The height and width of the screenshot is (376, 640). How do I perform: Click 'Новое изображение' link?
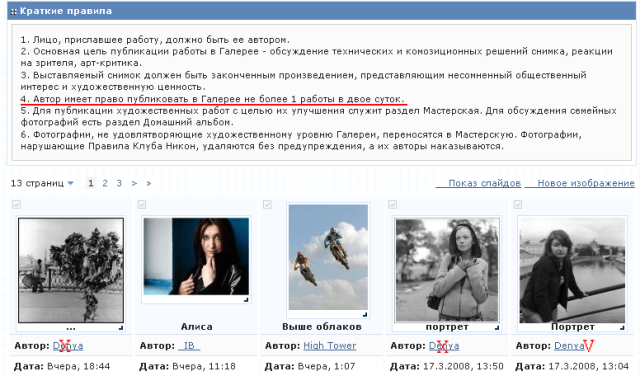tap(585, 183)
